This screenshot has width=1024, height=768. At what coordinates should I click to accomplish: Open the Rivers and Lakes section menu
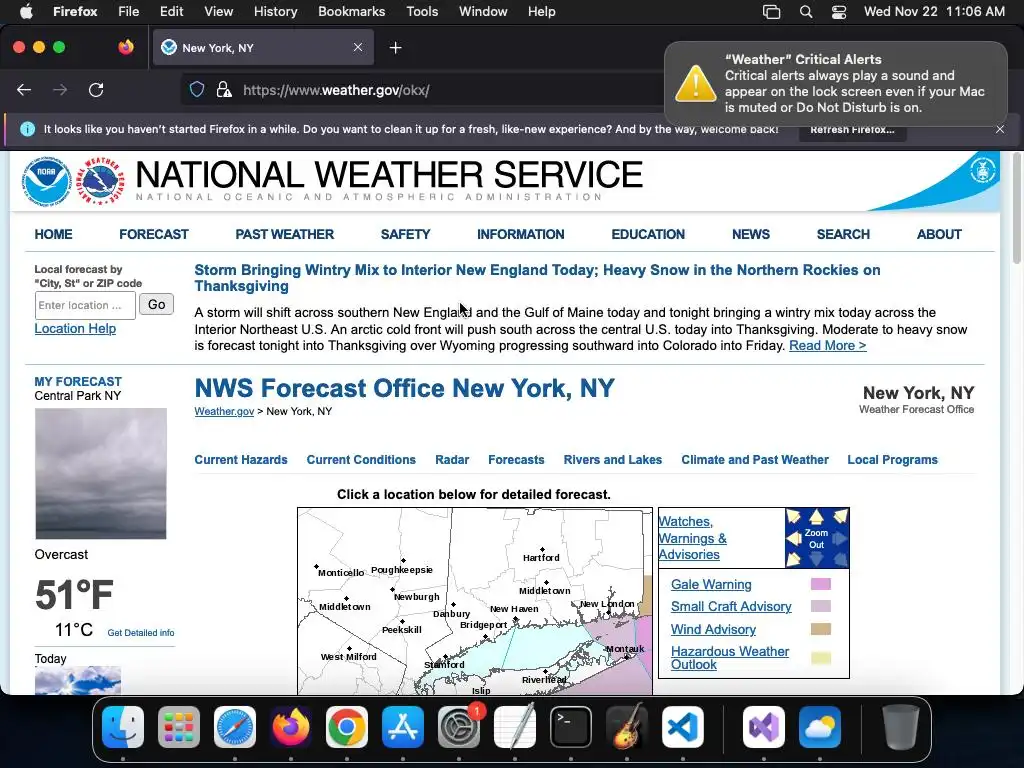pyautogui.click(x=613, y=460)
